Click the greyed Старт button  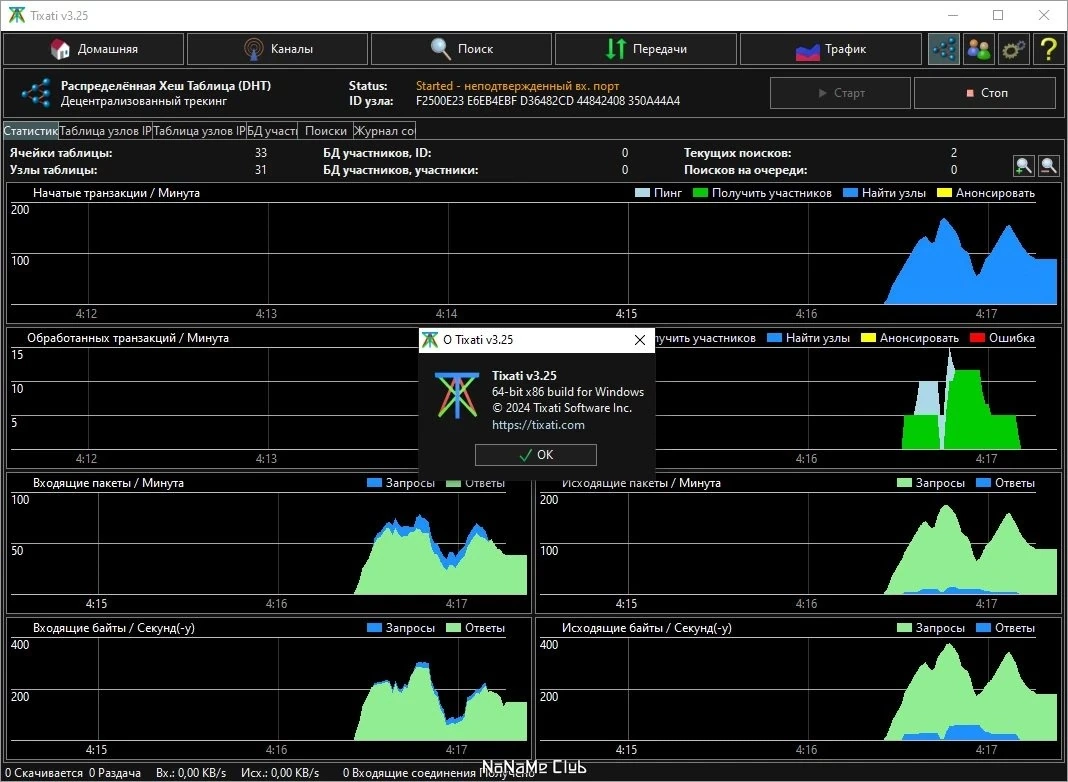click(840, 93)
